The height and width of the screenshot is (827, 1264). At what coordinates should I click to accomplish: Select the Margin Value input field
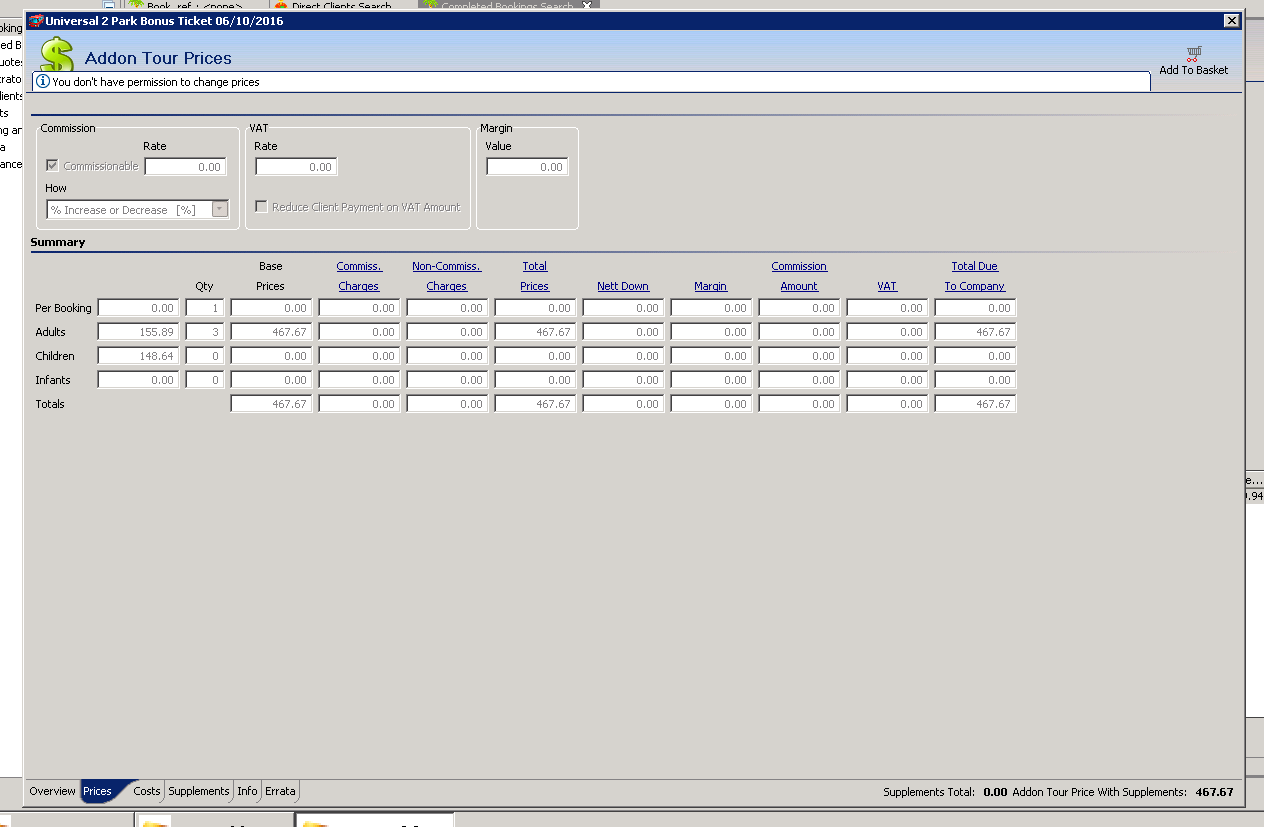pos(527,167)
